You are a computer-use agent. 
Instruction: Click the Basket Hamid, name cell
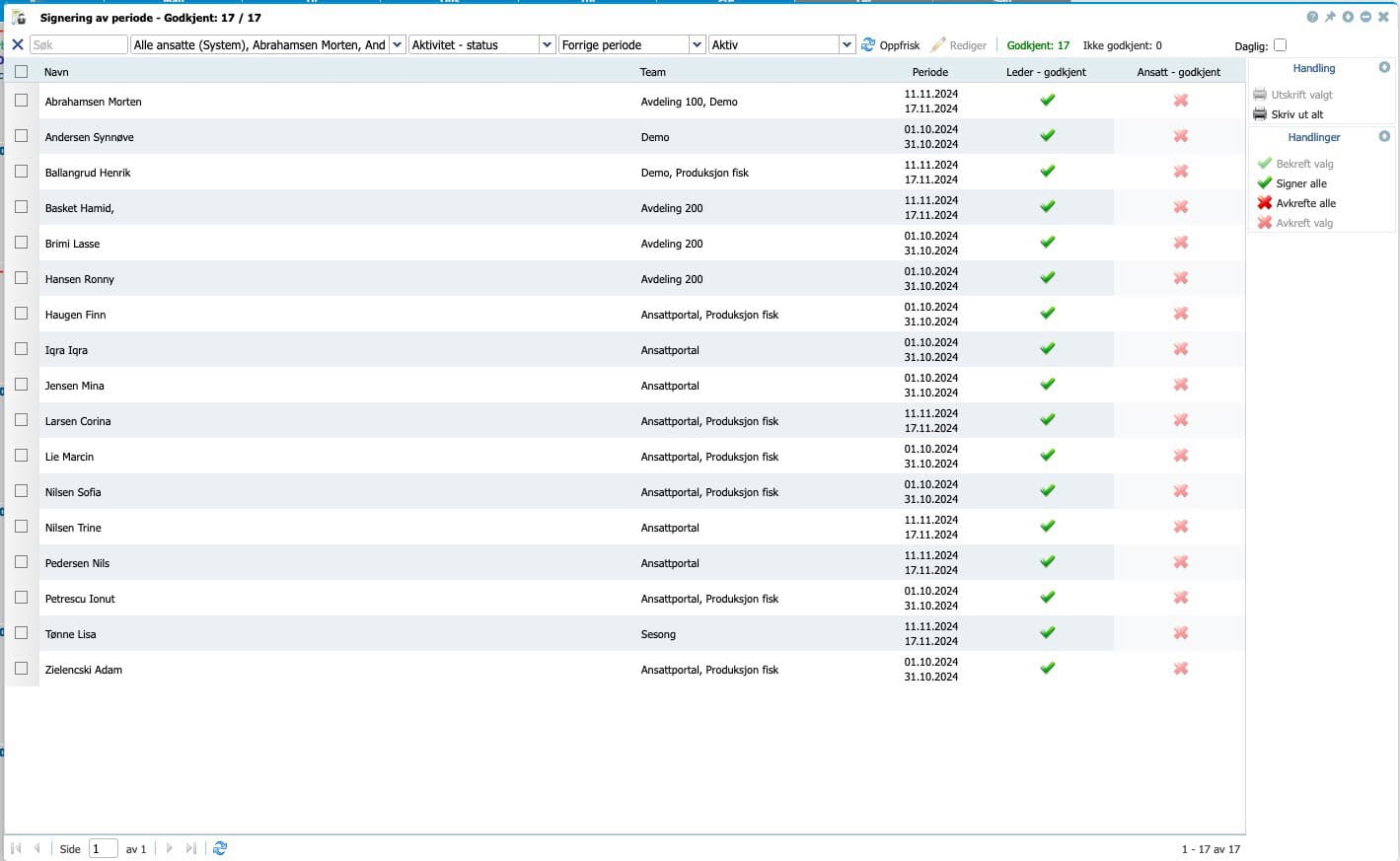(79, 208)
